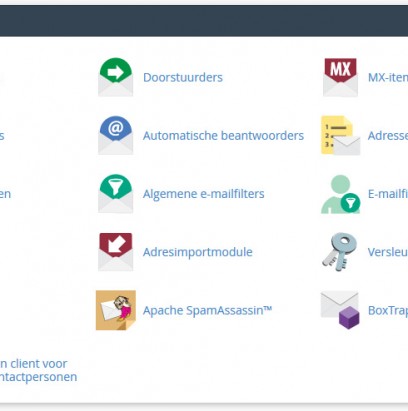Image resolution: width=408 pixels, height=411 pixels.
Task: Click the contactpersonen link at bottom left
Action: [38, 377]
